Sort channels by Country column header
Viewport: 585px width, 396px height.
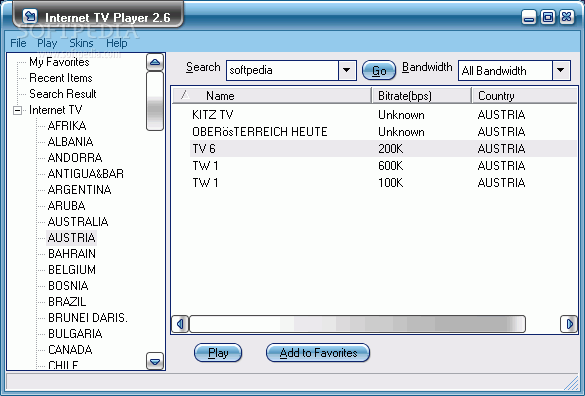click(x=524, y=96)
